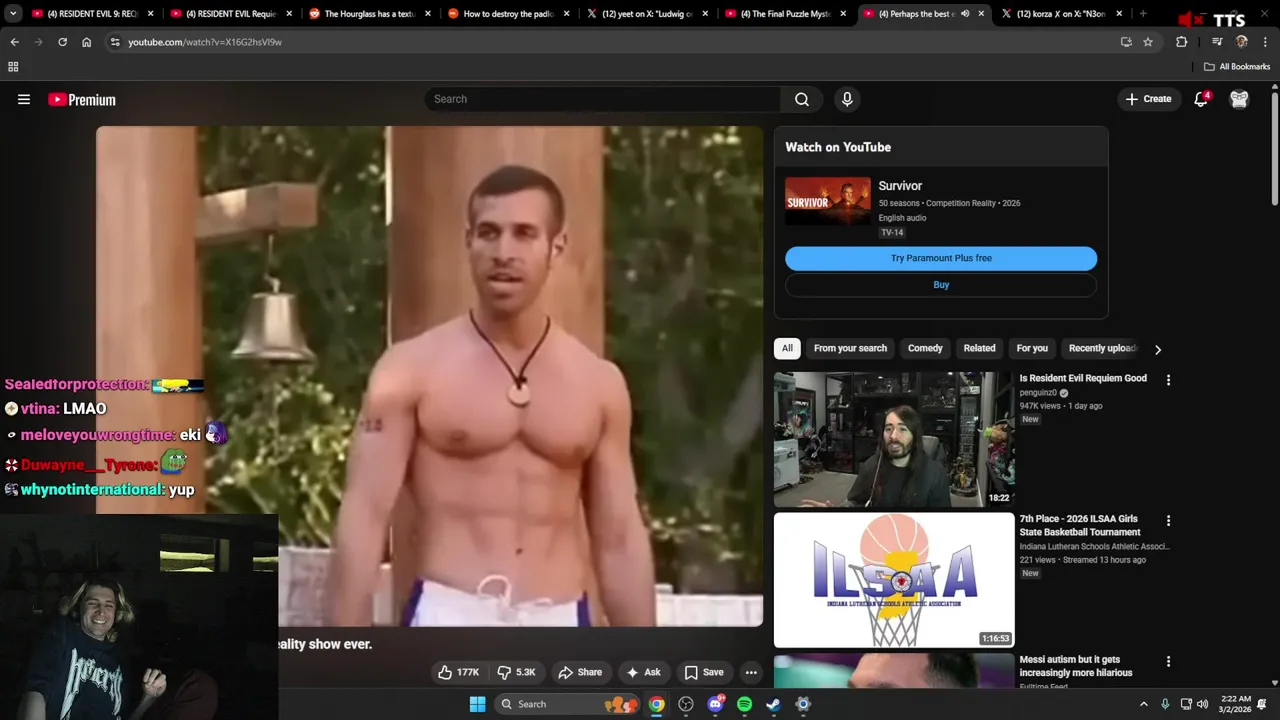Open the Is Resident Evil Requiem Good thumbnail
Screen dimensions: 1280x720
[x=894, y=439]
